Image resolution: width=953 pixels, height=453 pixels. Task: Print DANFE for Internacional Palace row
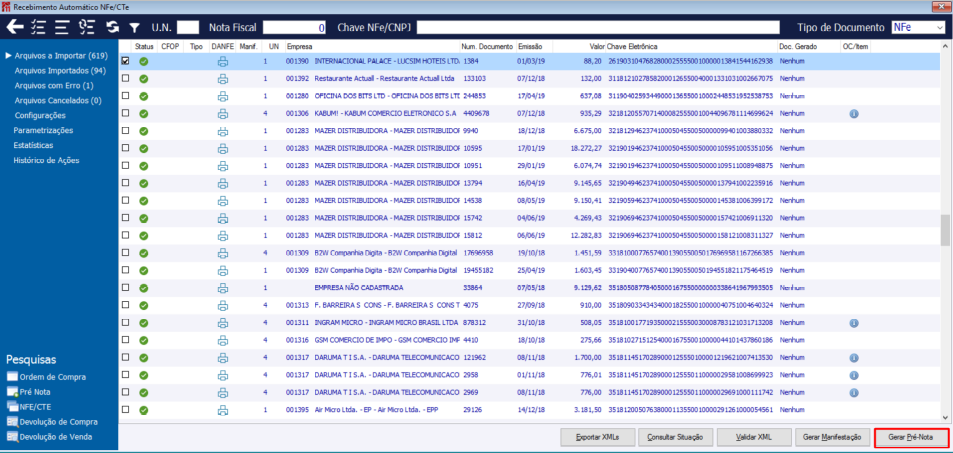coord(222,61)
